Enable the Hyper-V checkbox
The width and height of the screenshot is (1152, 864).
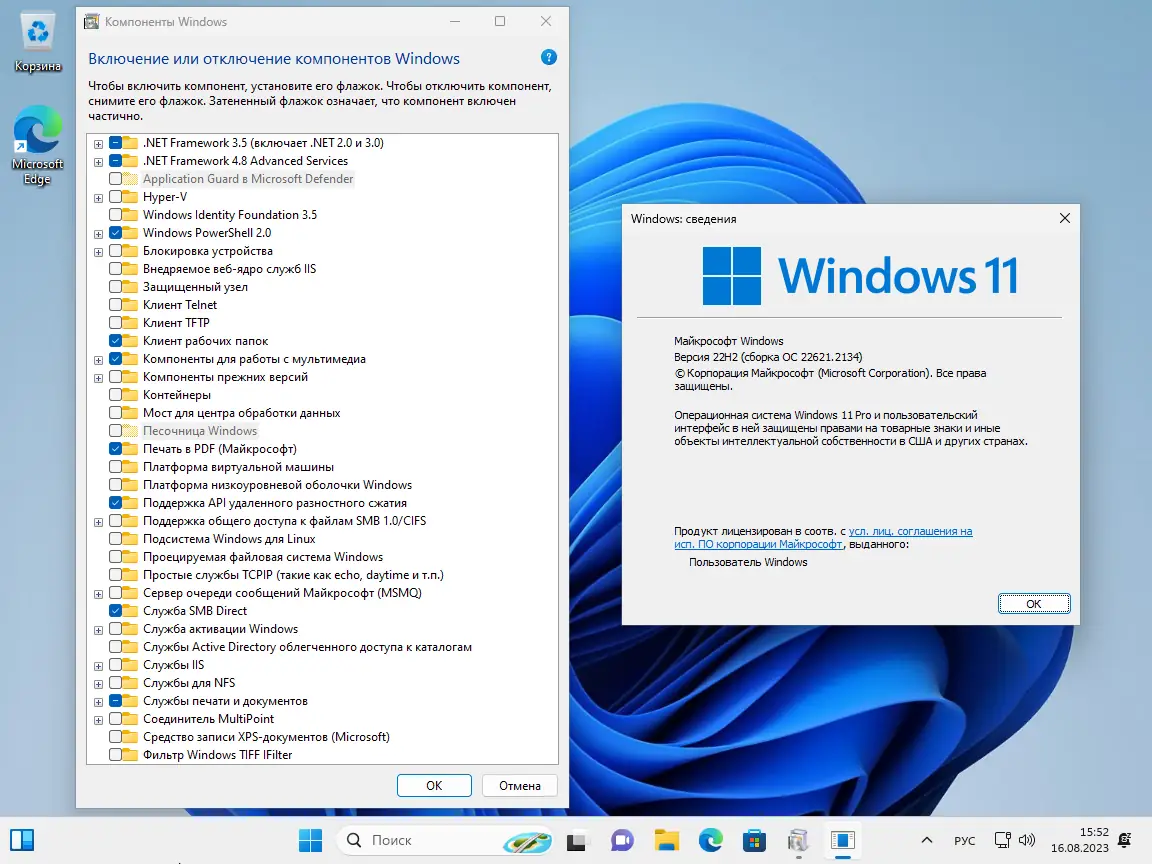(x=115, y=197)
